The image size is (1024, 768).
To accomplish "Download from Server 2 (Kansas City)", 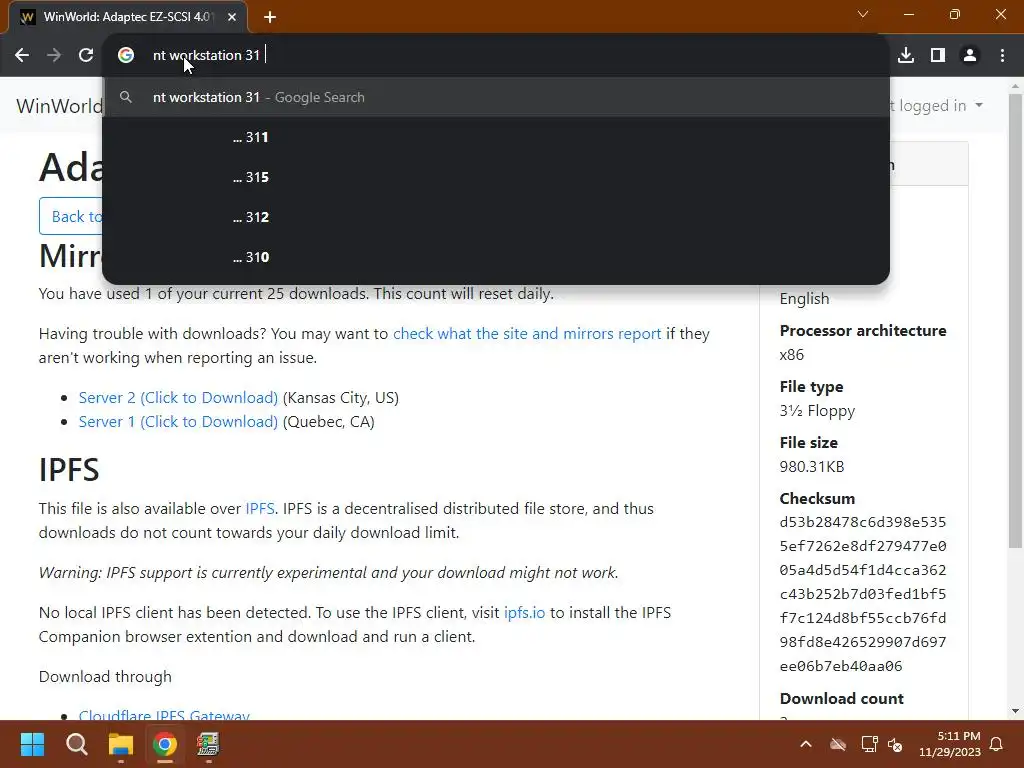I will click(x=178, y=398).
